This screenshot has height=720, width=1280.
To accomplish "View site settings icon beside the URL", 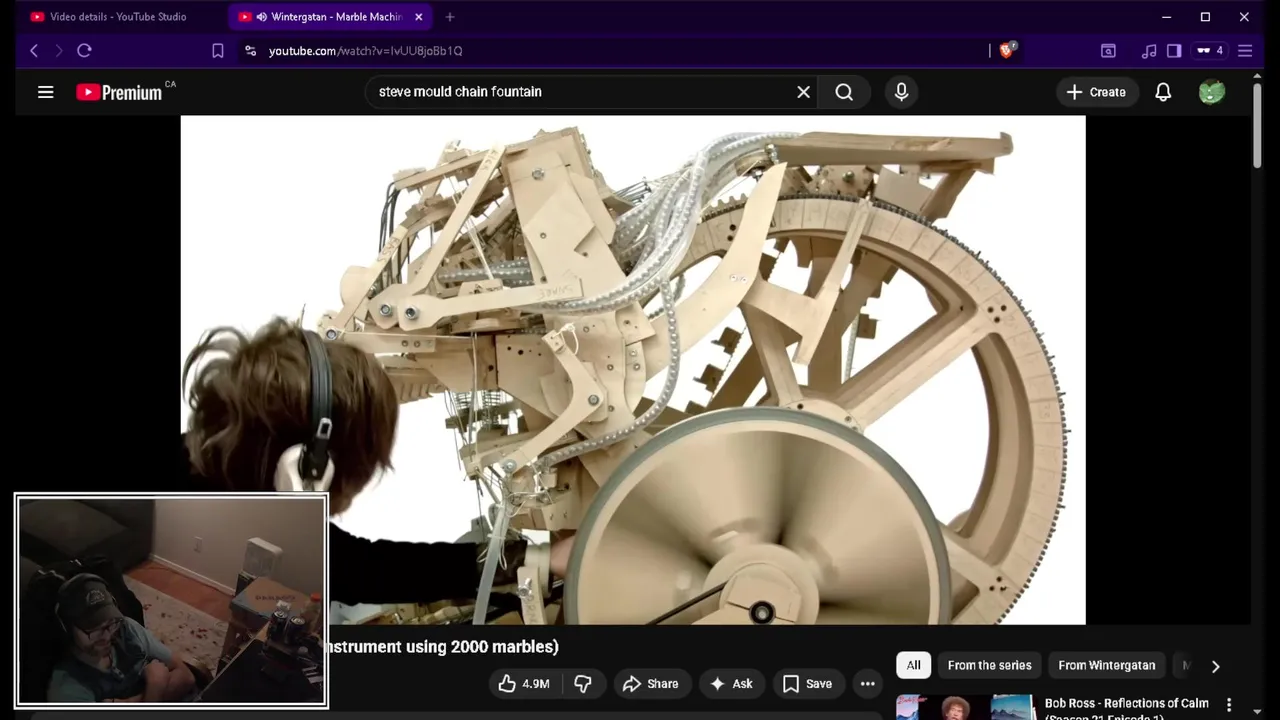I will (x=250, y=50).
